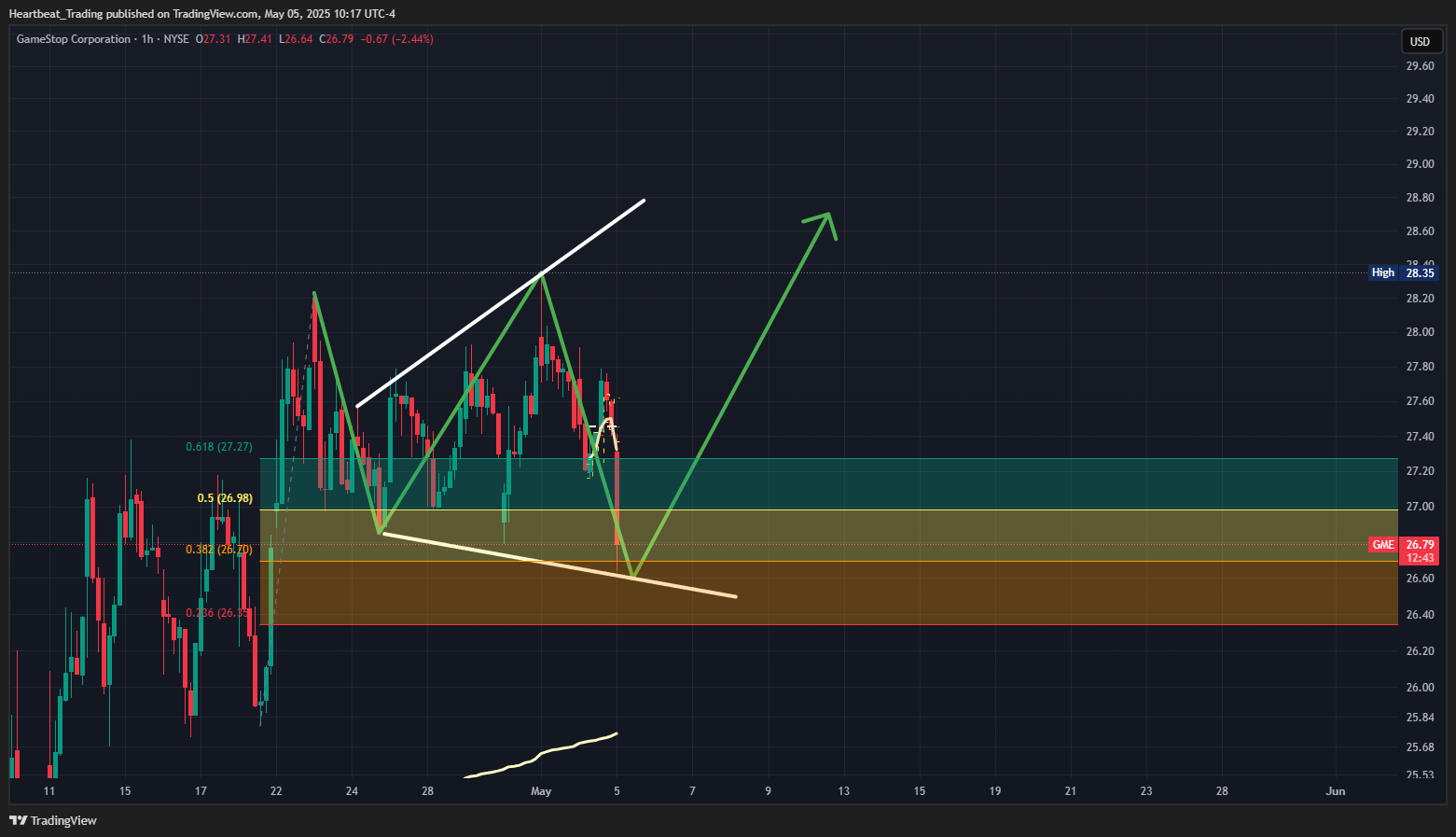Click the 28.00 price axis value
Viewport: 1456px width, 837px height.
(1420, 332)
